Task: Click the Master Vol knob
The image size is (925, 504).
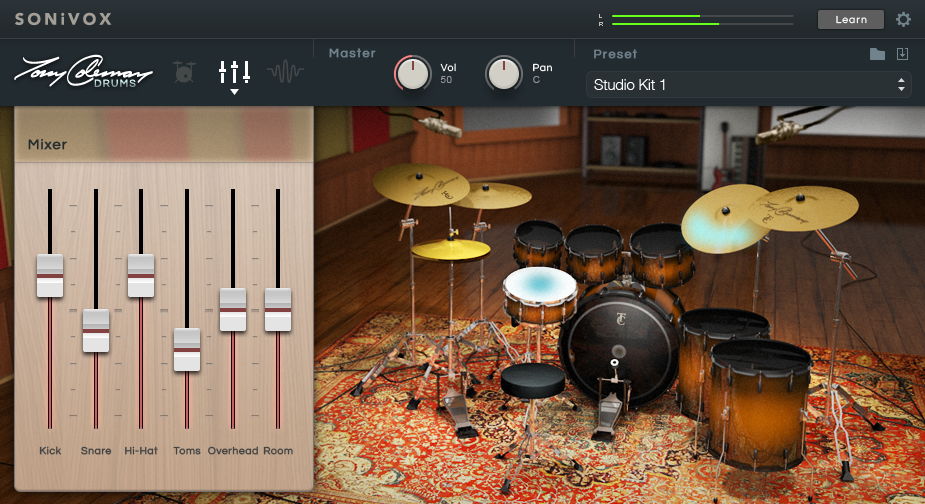Action: [413, 74]
